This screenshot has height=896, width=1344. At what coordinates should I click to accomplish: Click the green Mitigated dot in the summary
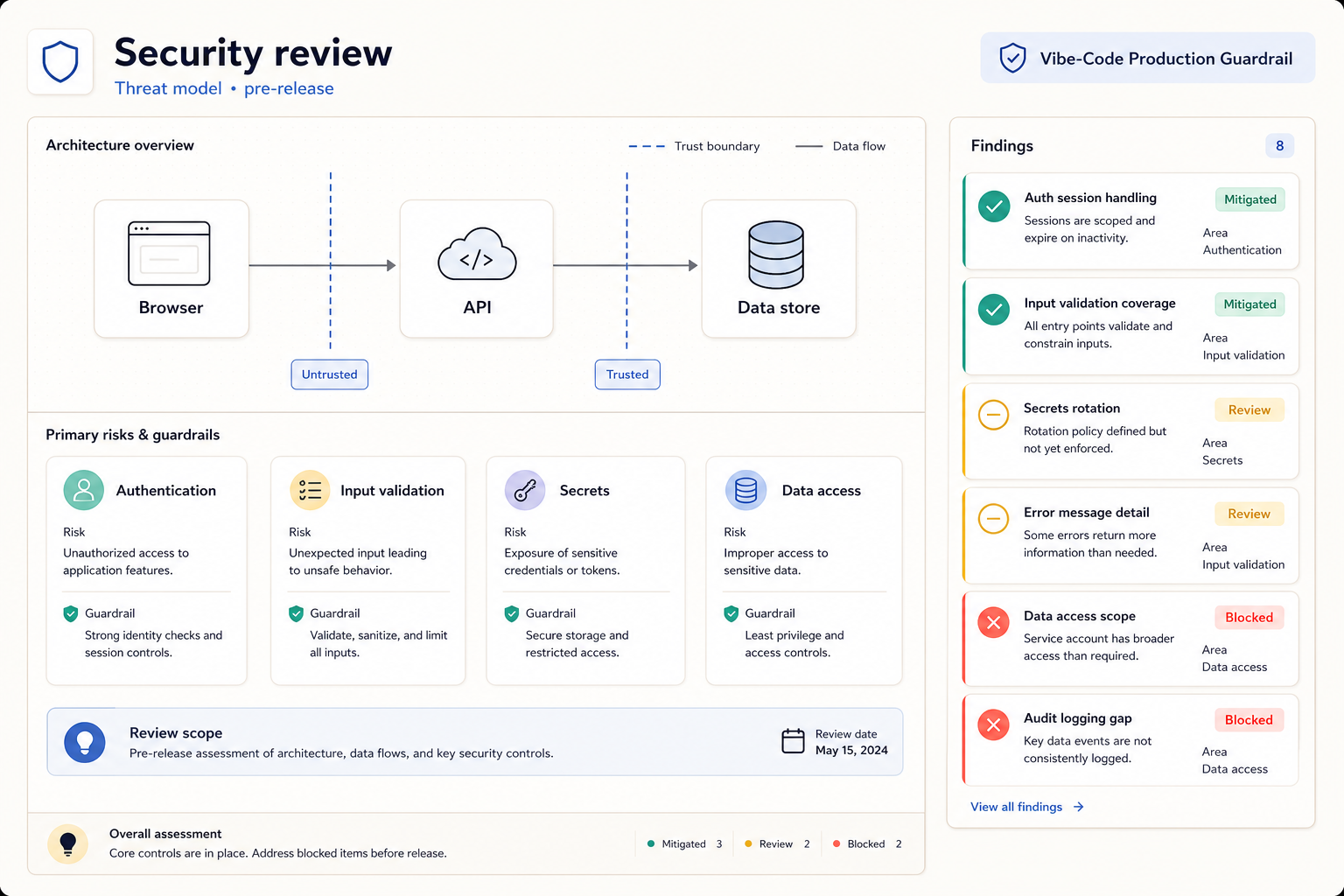pos(651,844)
